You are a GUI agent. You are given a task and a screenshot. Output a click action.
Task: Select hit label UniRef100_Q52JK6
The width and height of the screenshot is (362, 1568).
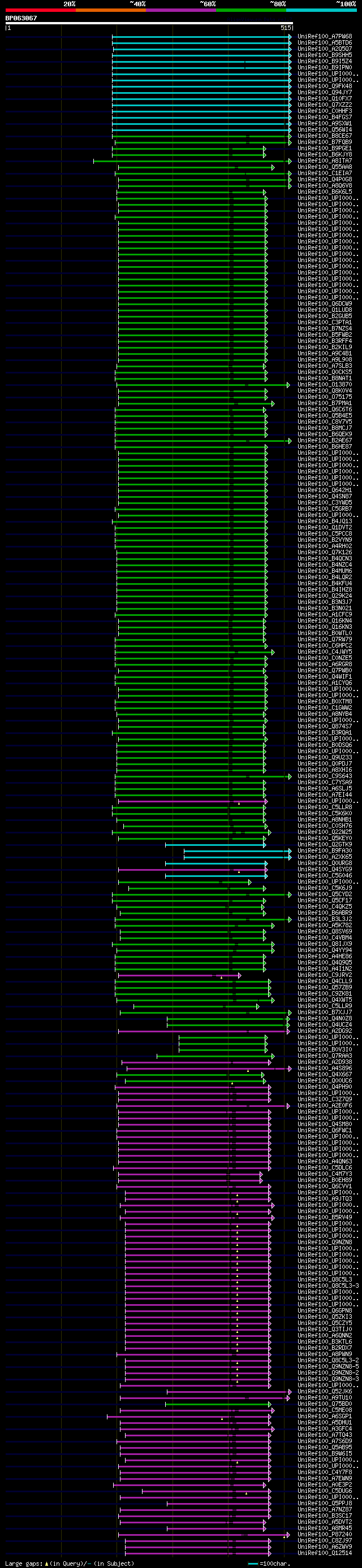pyautogui.click(x=325, y=1392)
